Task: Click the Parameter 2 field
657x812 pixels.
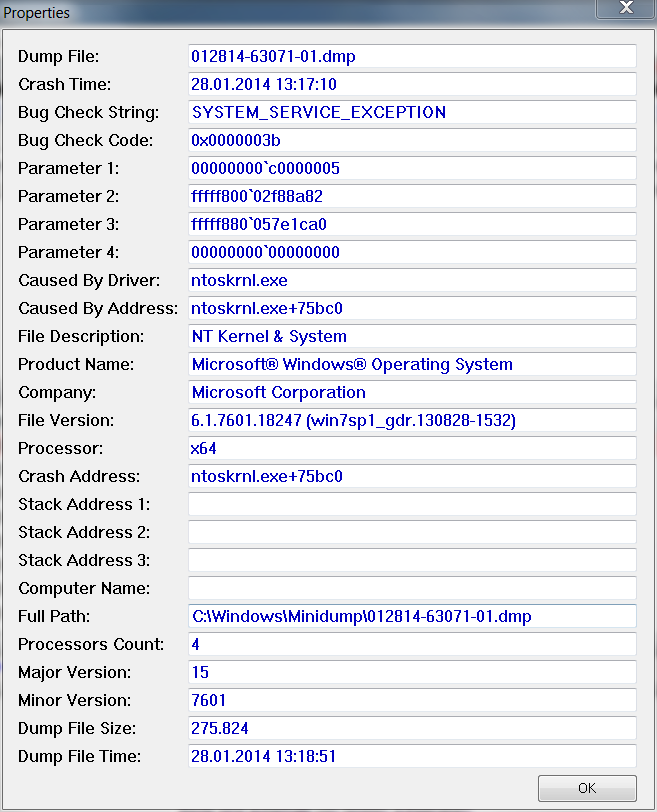Action: [412, 196]
